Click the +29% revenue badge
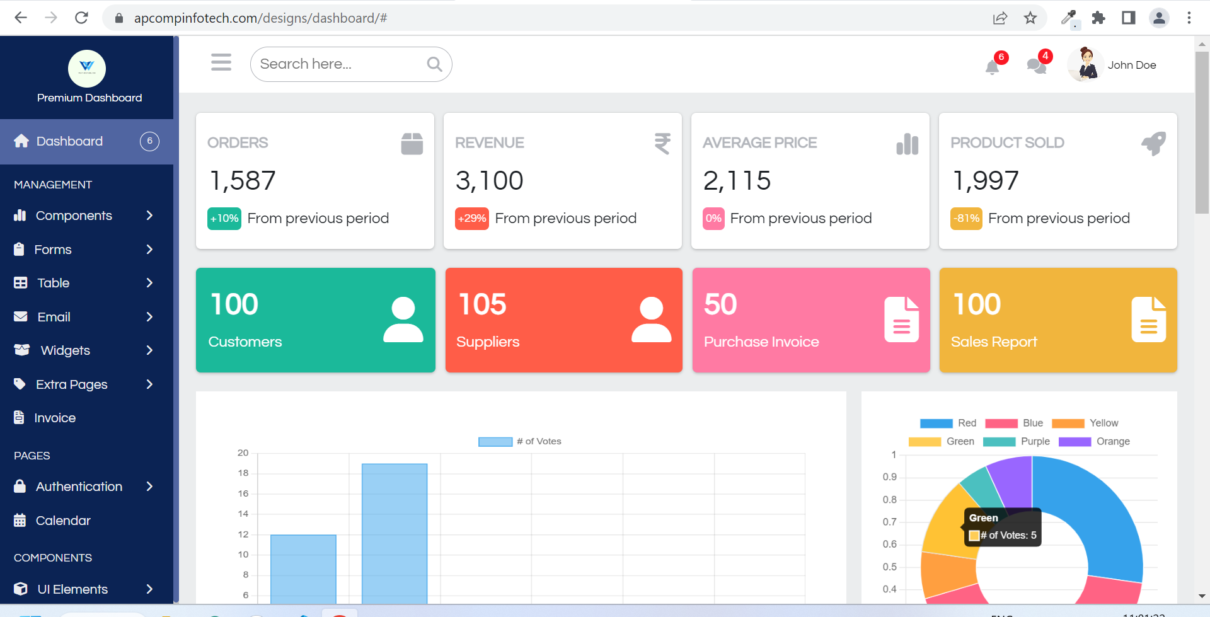Viewport: 1210px width, 617px height. point(471,218)
